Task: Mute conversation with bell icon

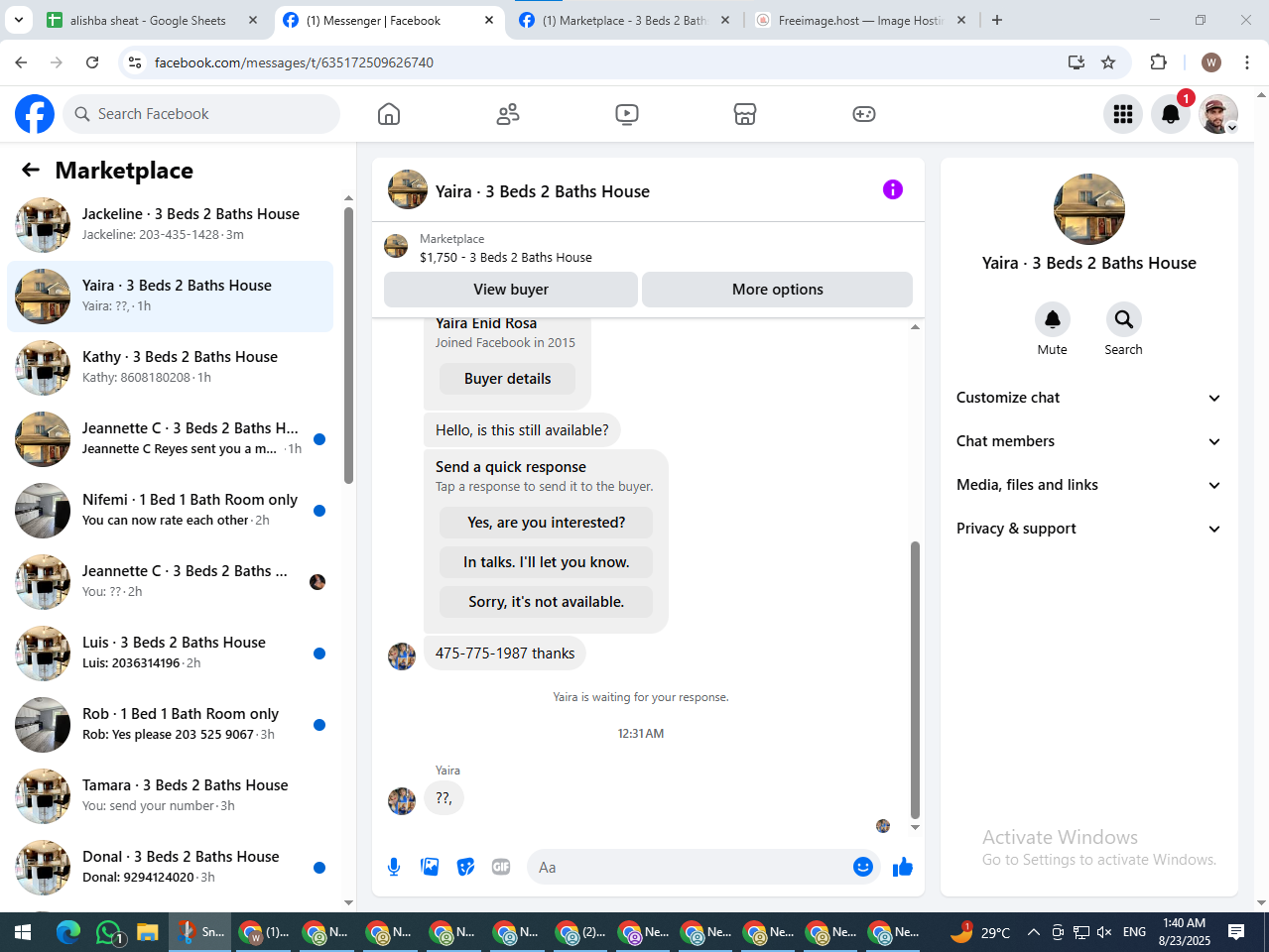Action: (x=1053, y=319)
